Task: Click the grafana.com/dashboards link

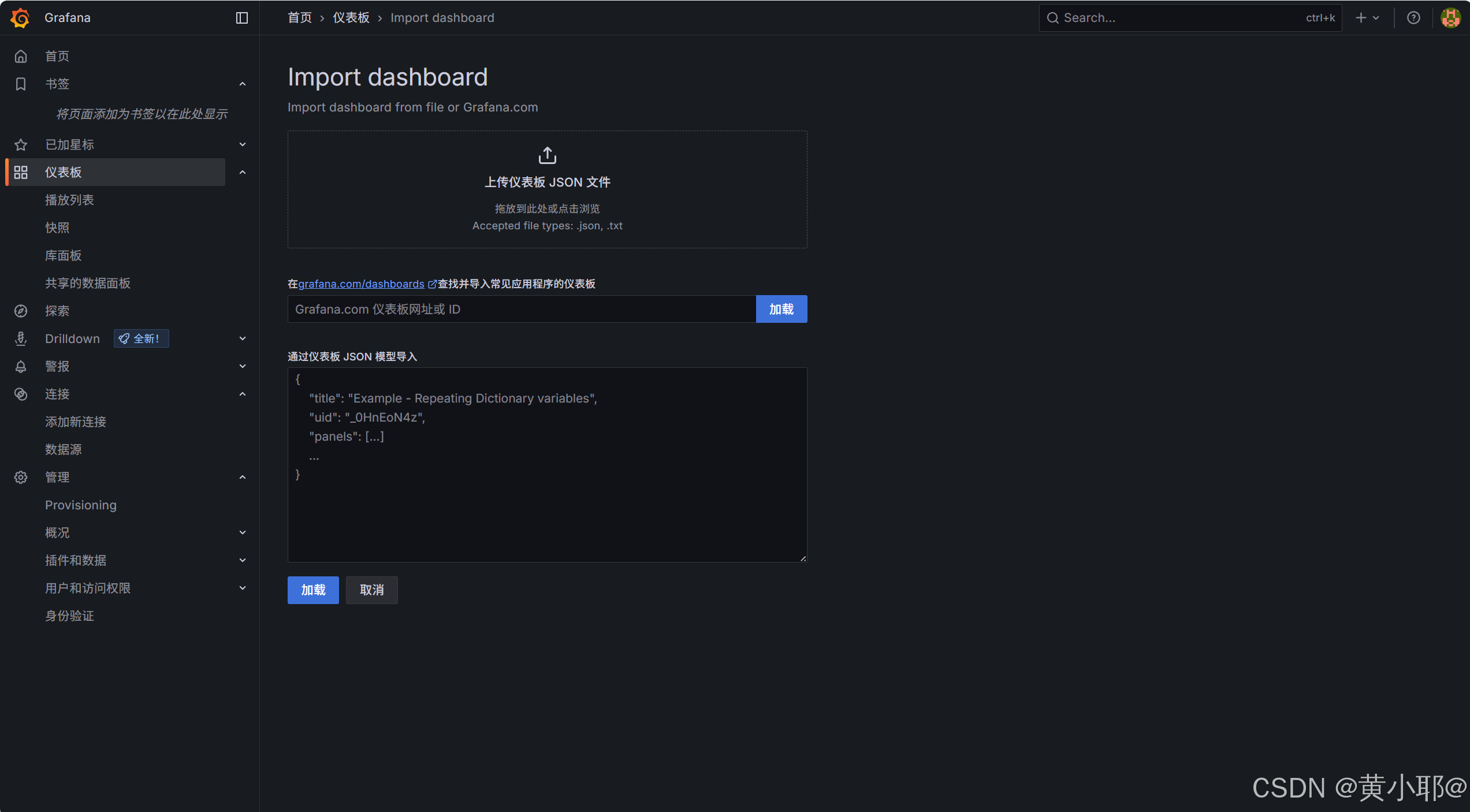Action: [x=361, y=284]
